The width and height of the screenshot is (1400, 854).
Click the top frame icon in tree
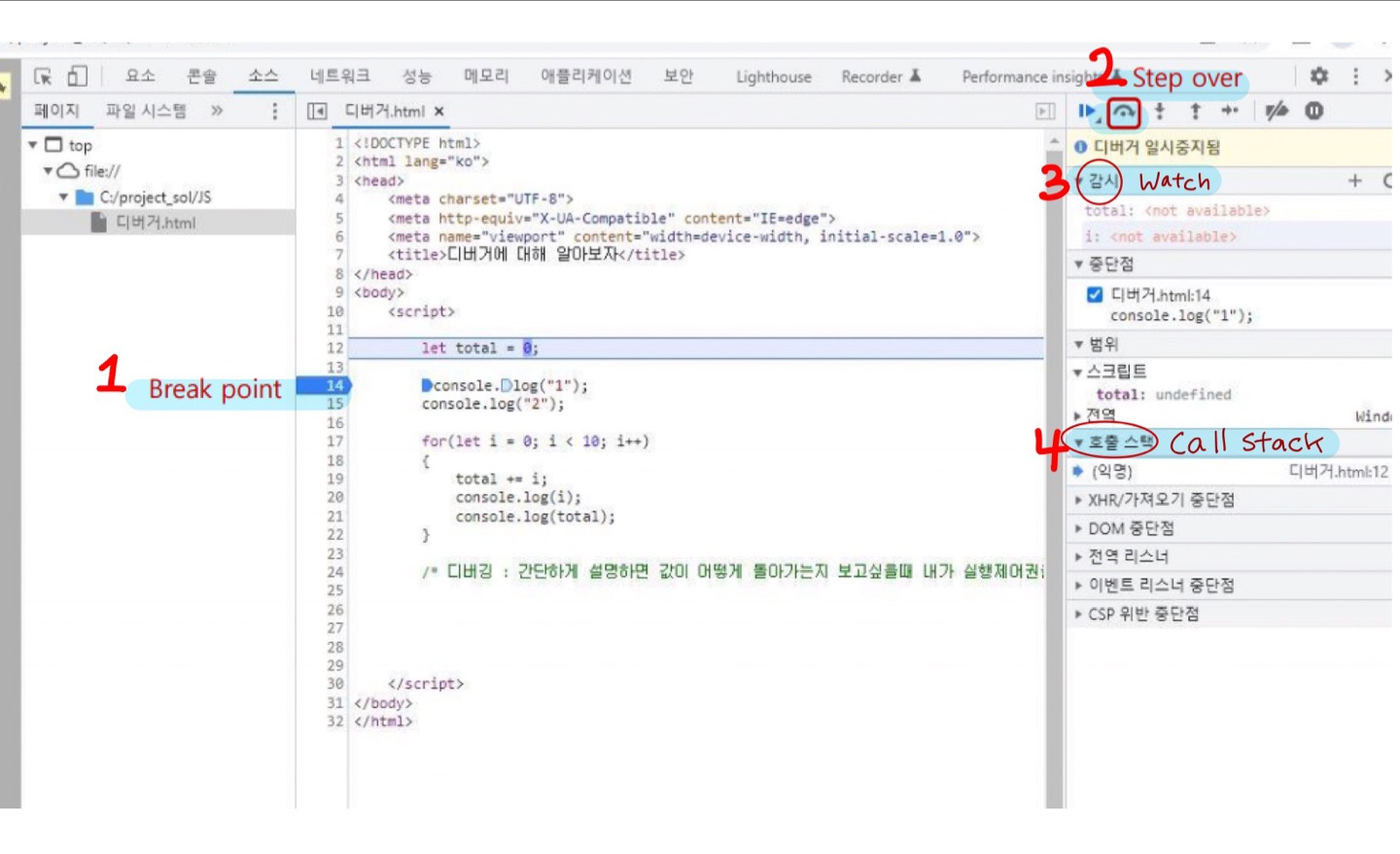tap(53, 145)
